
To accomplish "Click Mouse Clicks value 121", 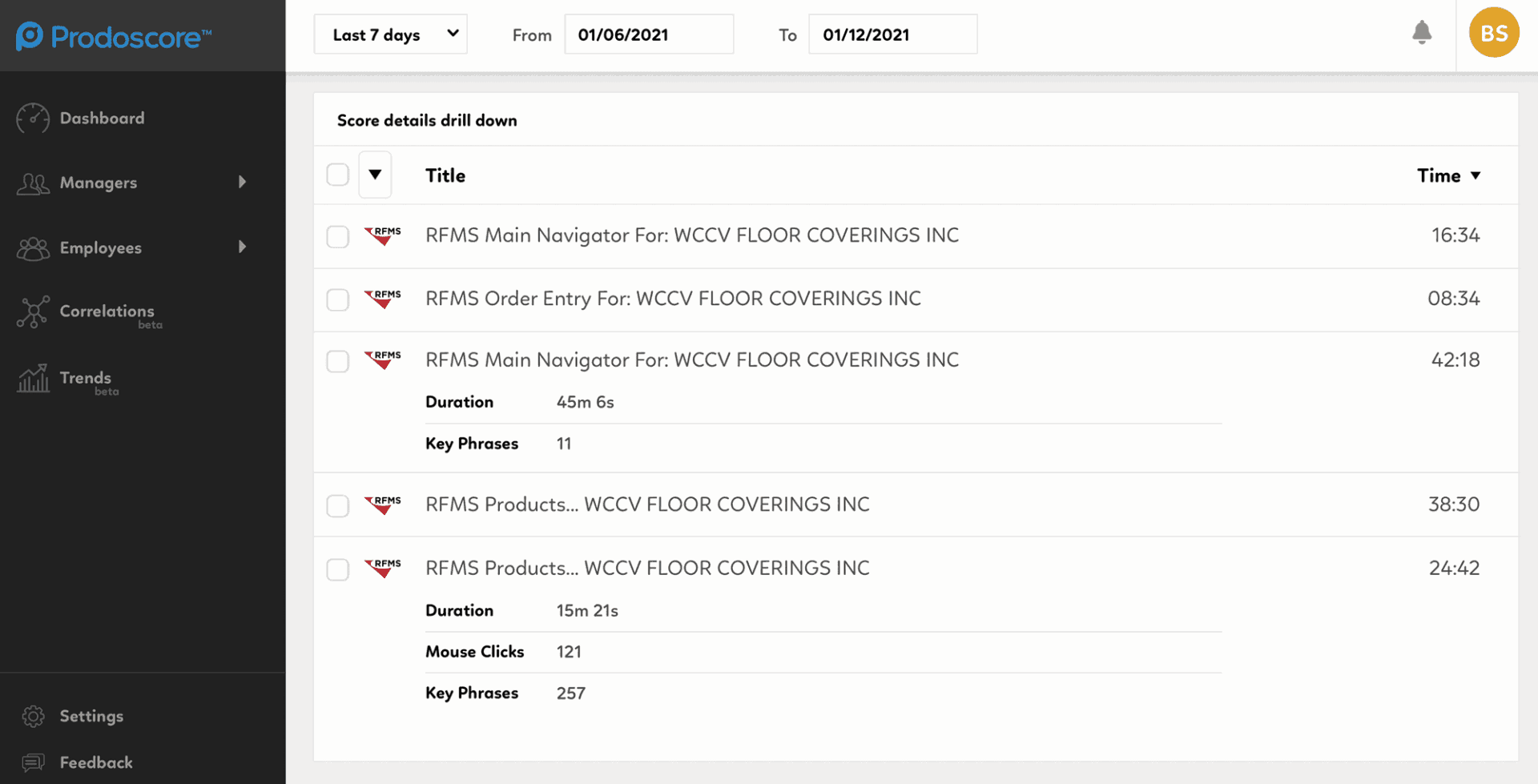I will [569, 652].
